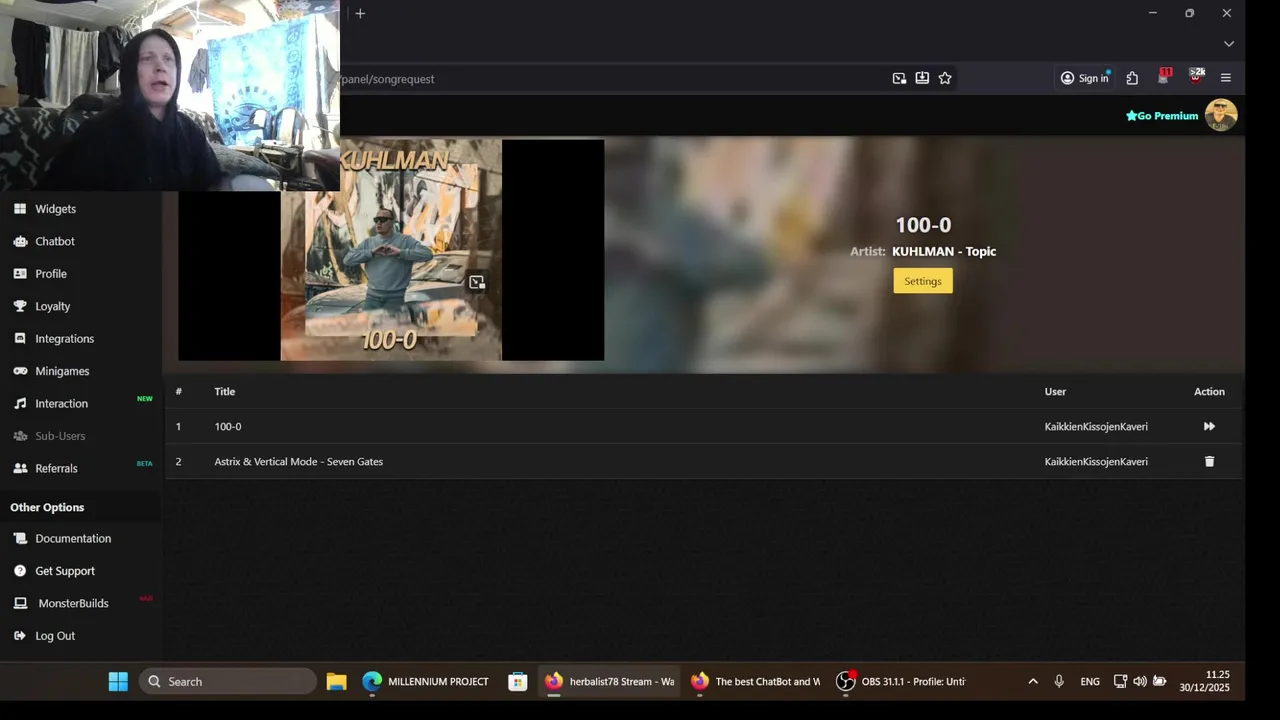Switch to MILLENNIUM PROJECT Edge window
Screen dimensions: 1280x720
point(426,682)
